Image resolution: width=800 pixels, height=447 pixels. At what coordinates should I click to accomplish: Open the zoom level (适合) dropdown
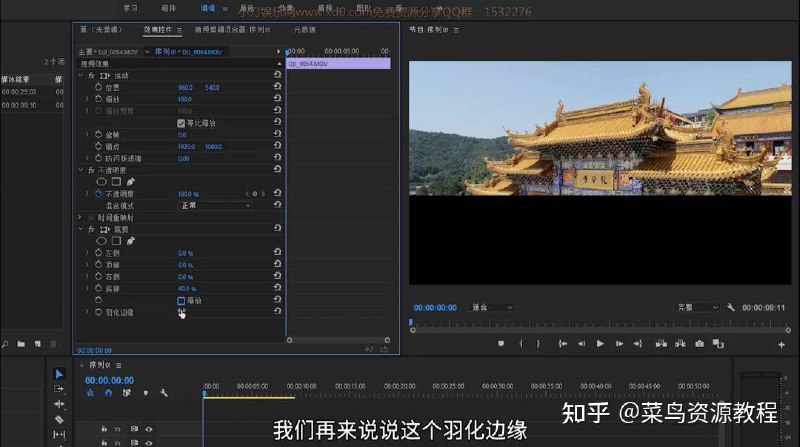(x=493, y=307)
